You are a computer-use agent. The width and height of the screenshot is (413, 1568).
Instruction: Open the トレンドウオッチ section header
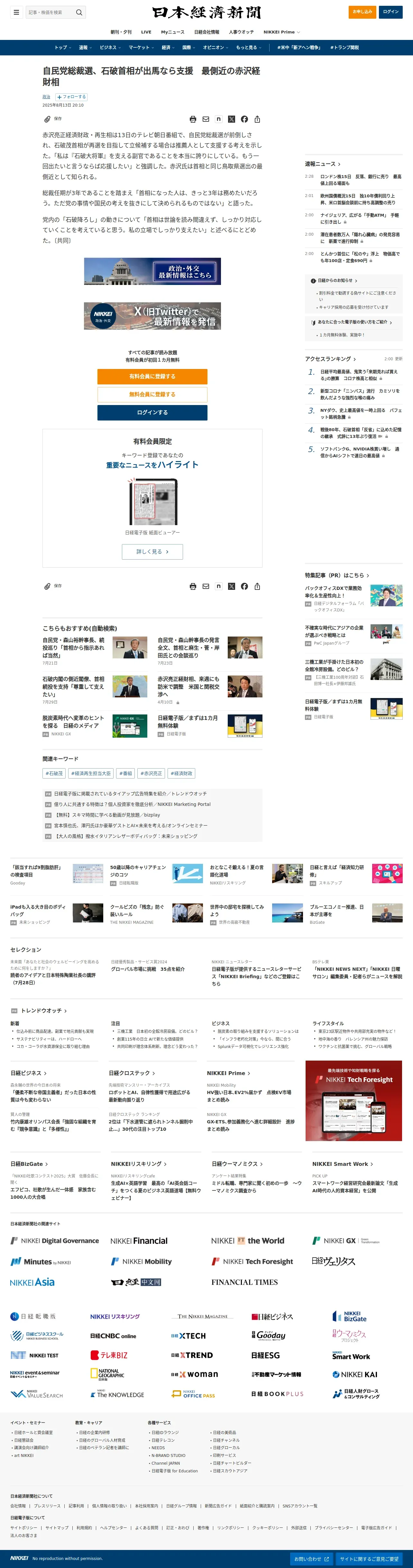click(x=44, y=1010)
